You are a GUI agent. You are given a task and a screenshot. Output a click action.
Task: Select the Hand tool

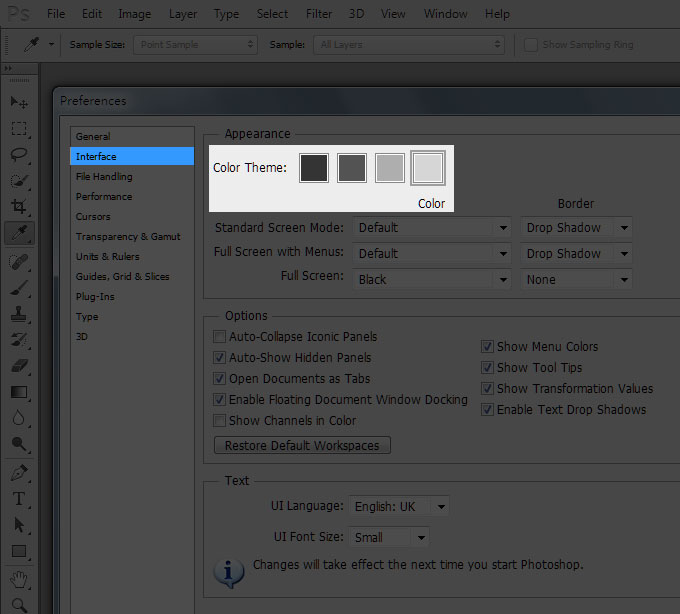(x=19, y=580)
